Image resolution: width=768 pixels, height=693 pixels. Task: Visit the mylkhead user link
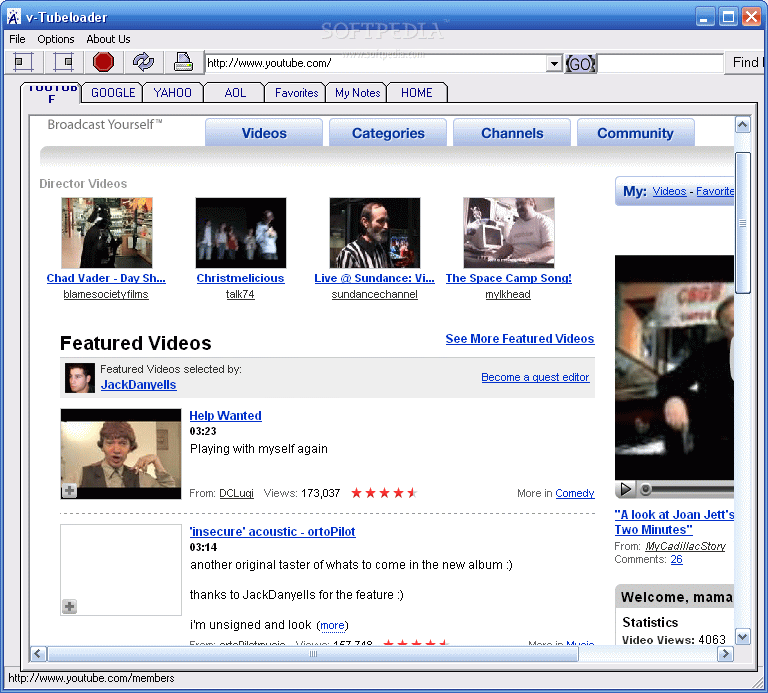click(x=508, y=294)
